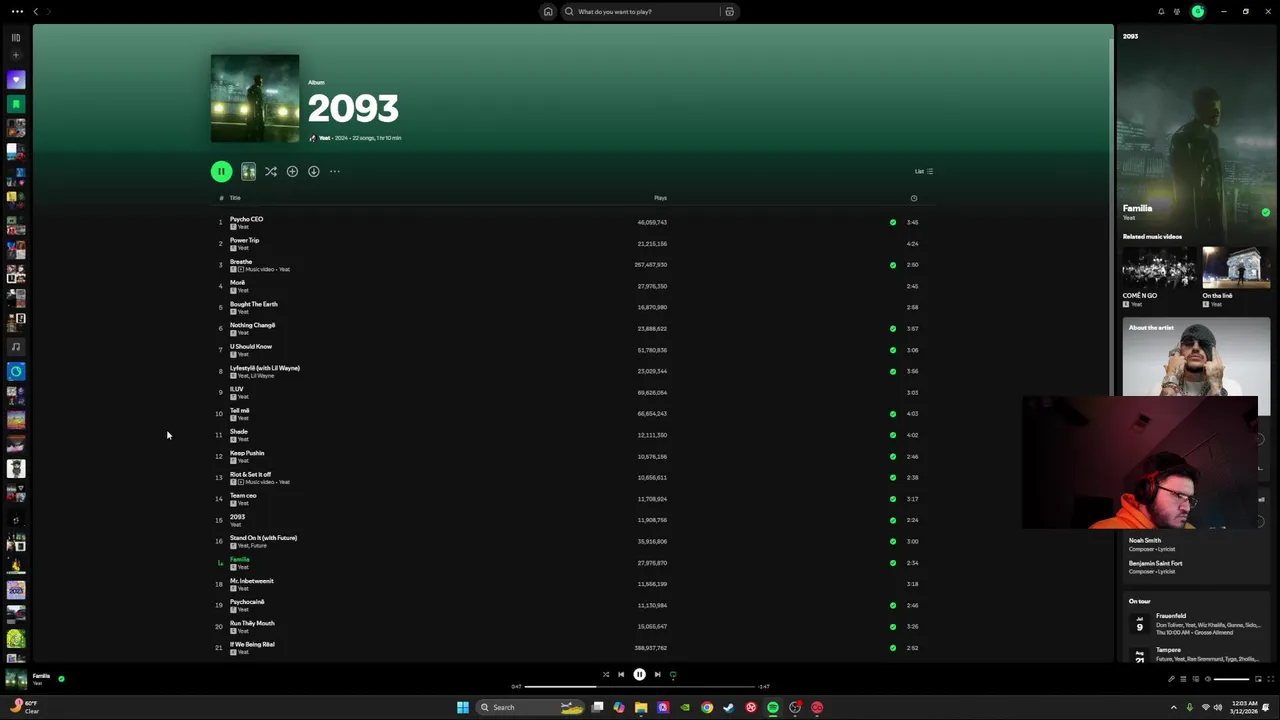The image size is (1280, 720).
Task: Open the user profile menu
Action: [x=1198, y=12]
